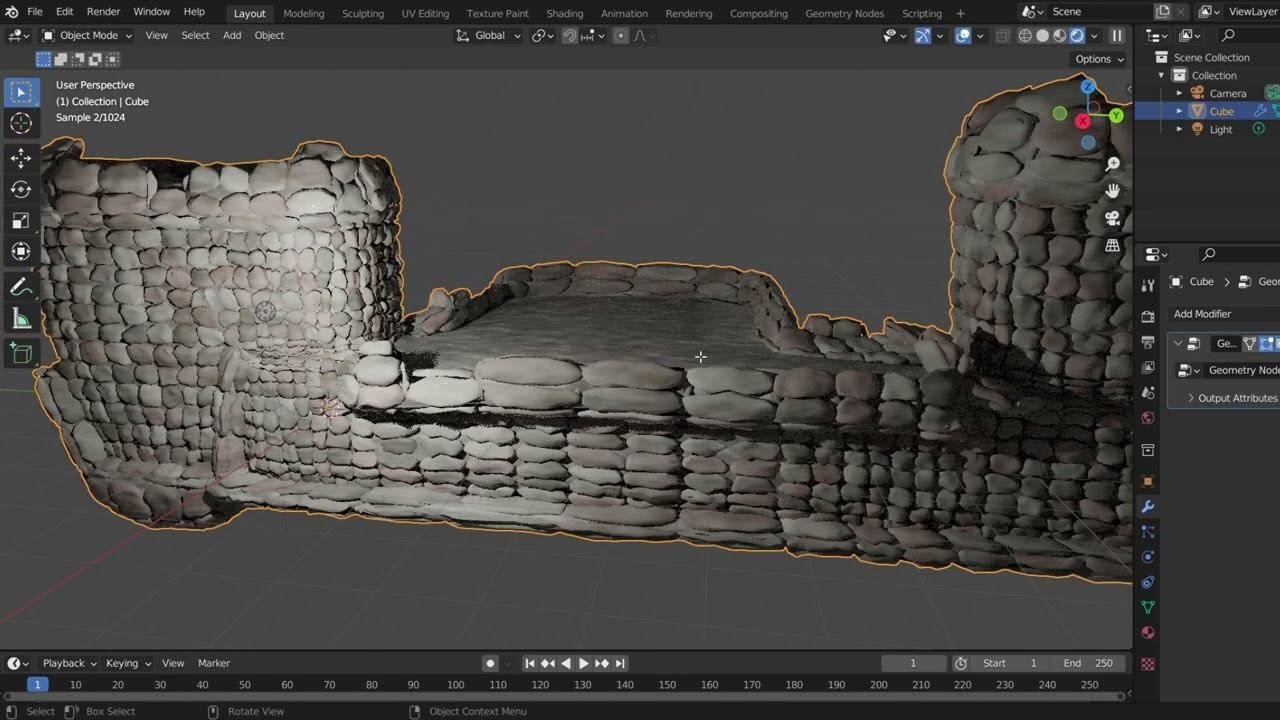The image size is (1280, 720).
Task: Open the viewport Add menu
Action: click(x=232, y=35)
